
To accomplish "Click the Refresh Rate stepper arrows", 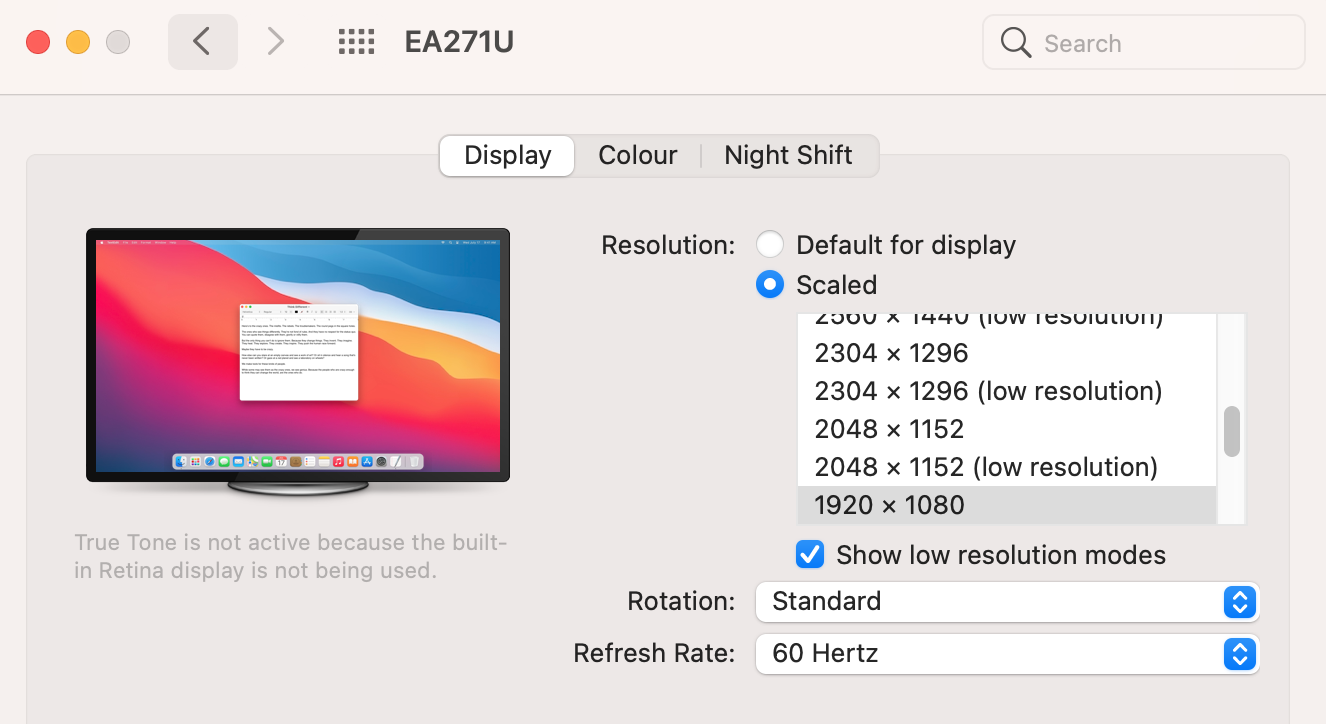I will pos(1239,654).
